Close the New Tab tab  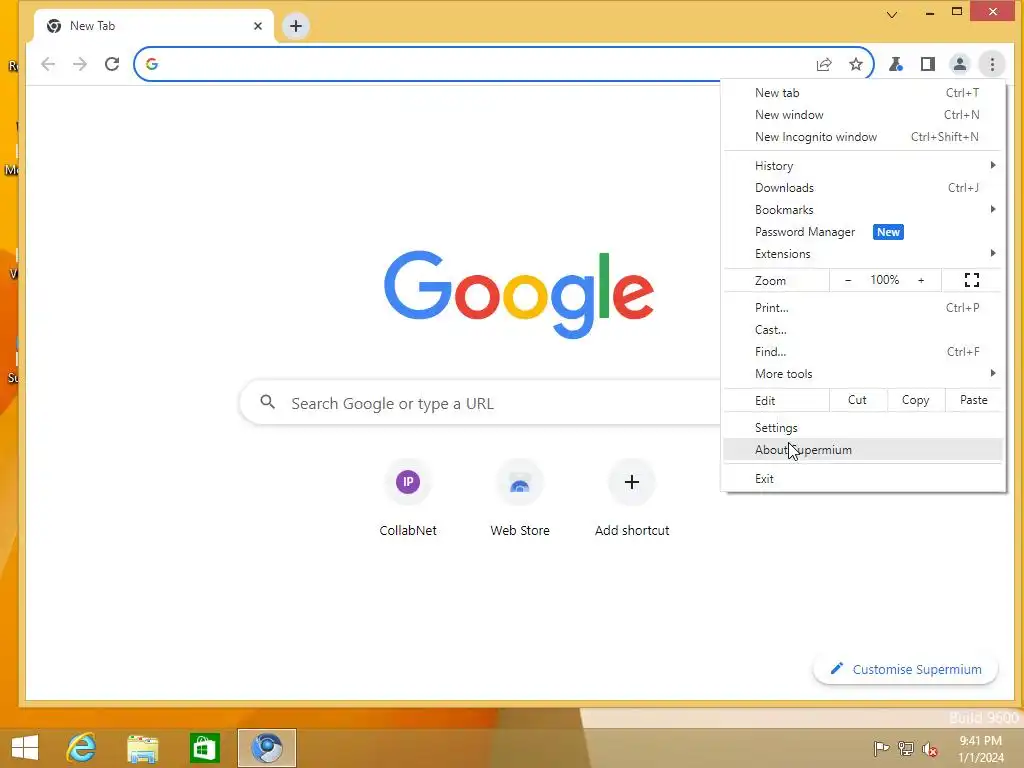pyautogui.click(x=258, y=26)
